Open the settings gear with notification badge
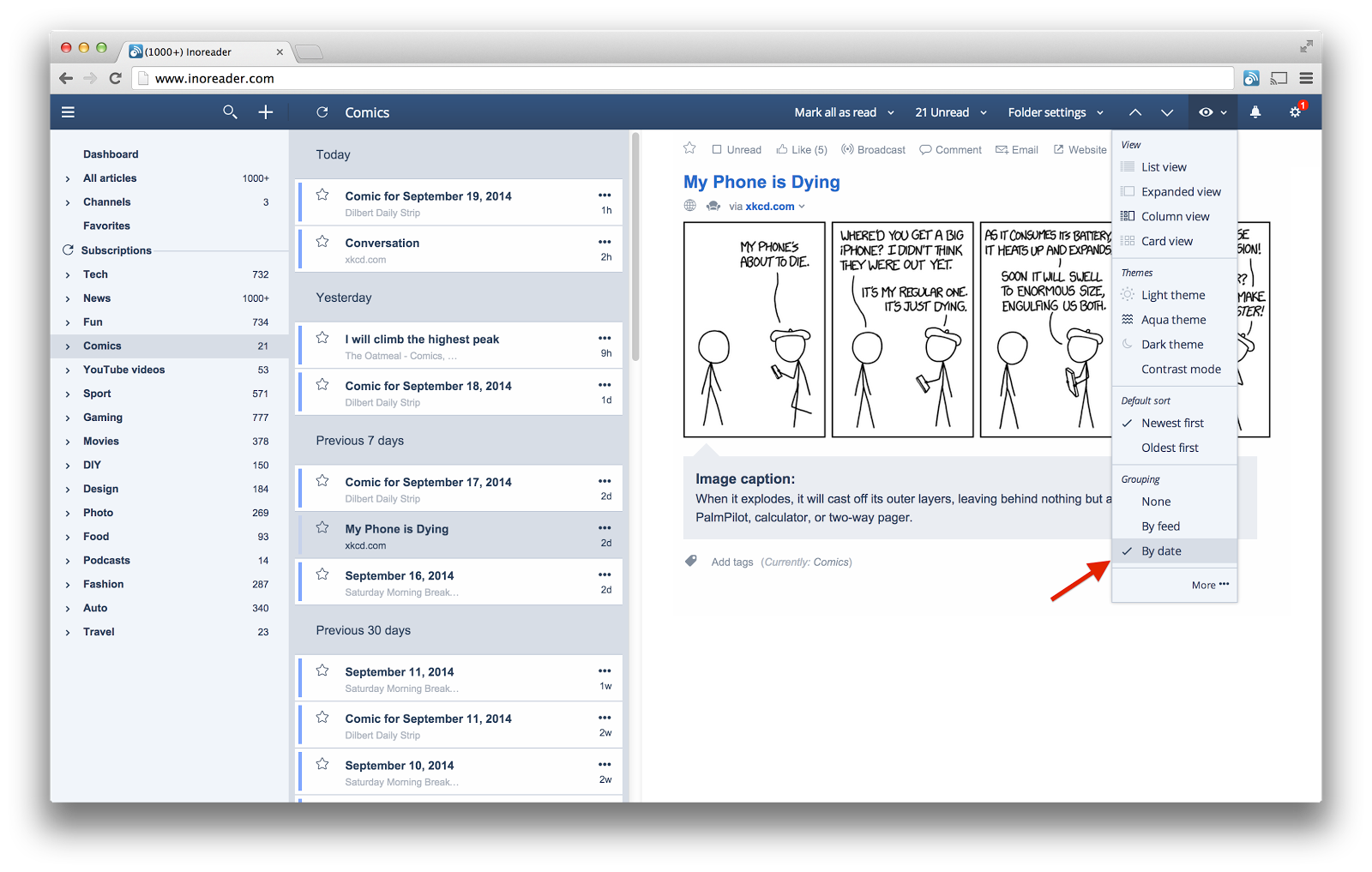 [1297, 111]
